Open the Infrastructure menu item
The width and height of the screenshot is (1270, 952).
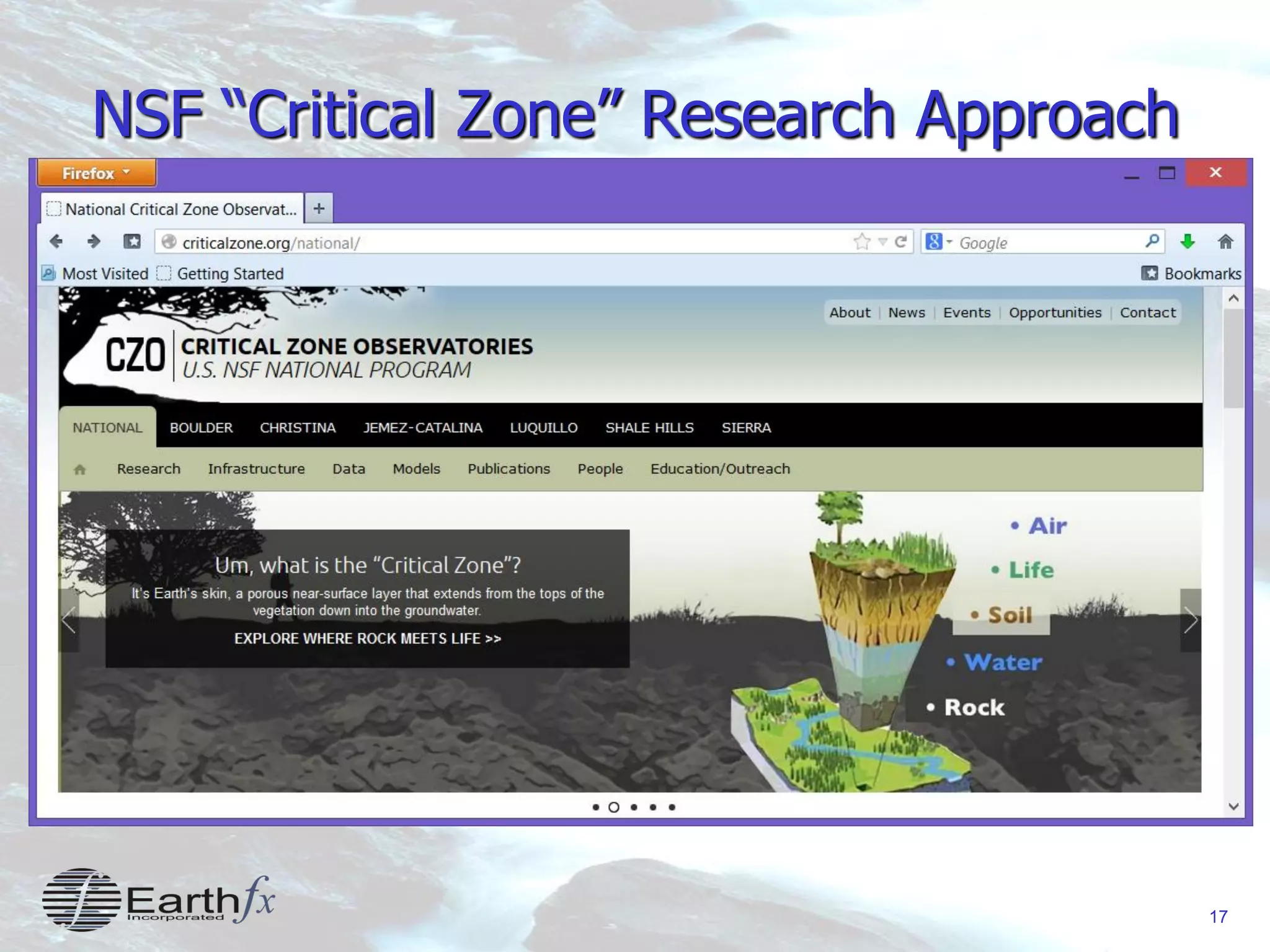click(x=256, y=469)
